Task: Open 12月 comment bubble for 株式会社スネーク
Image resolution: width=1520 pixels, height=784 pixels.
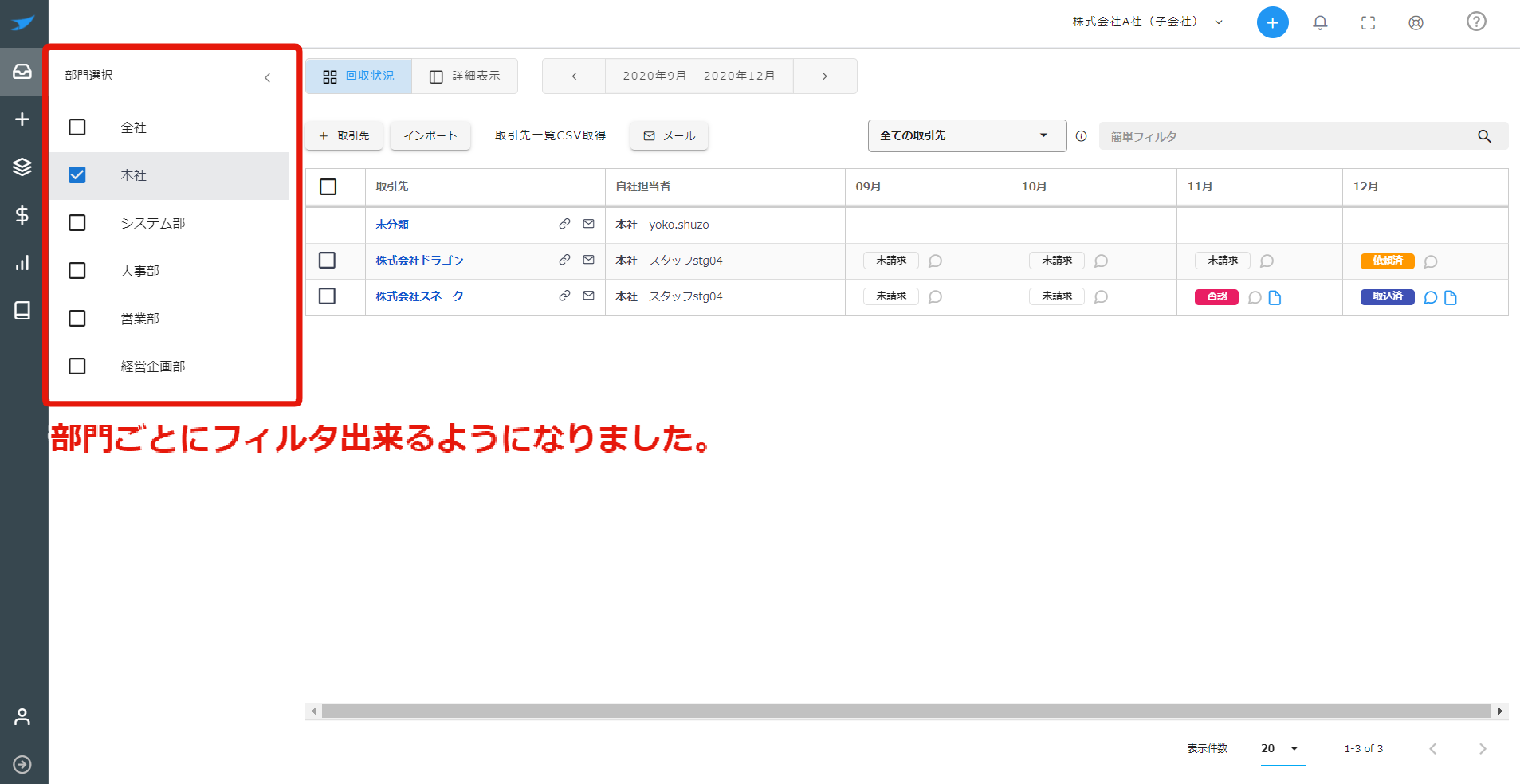Action: (x=1430, y=298)
